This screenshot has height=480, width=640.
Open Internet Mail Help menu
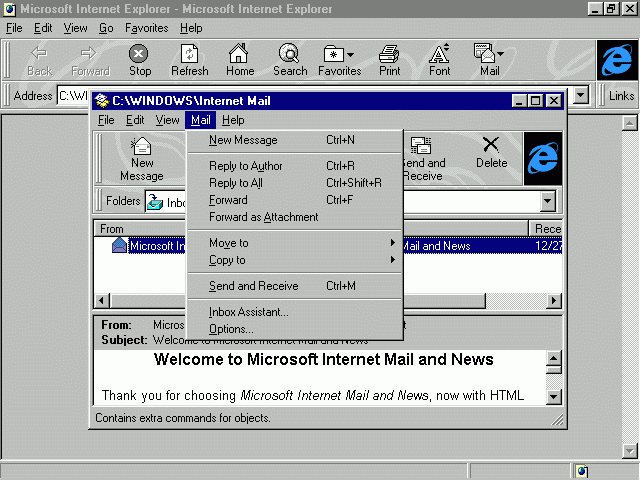[x=233, y=120]
